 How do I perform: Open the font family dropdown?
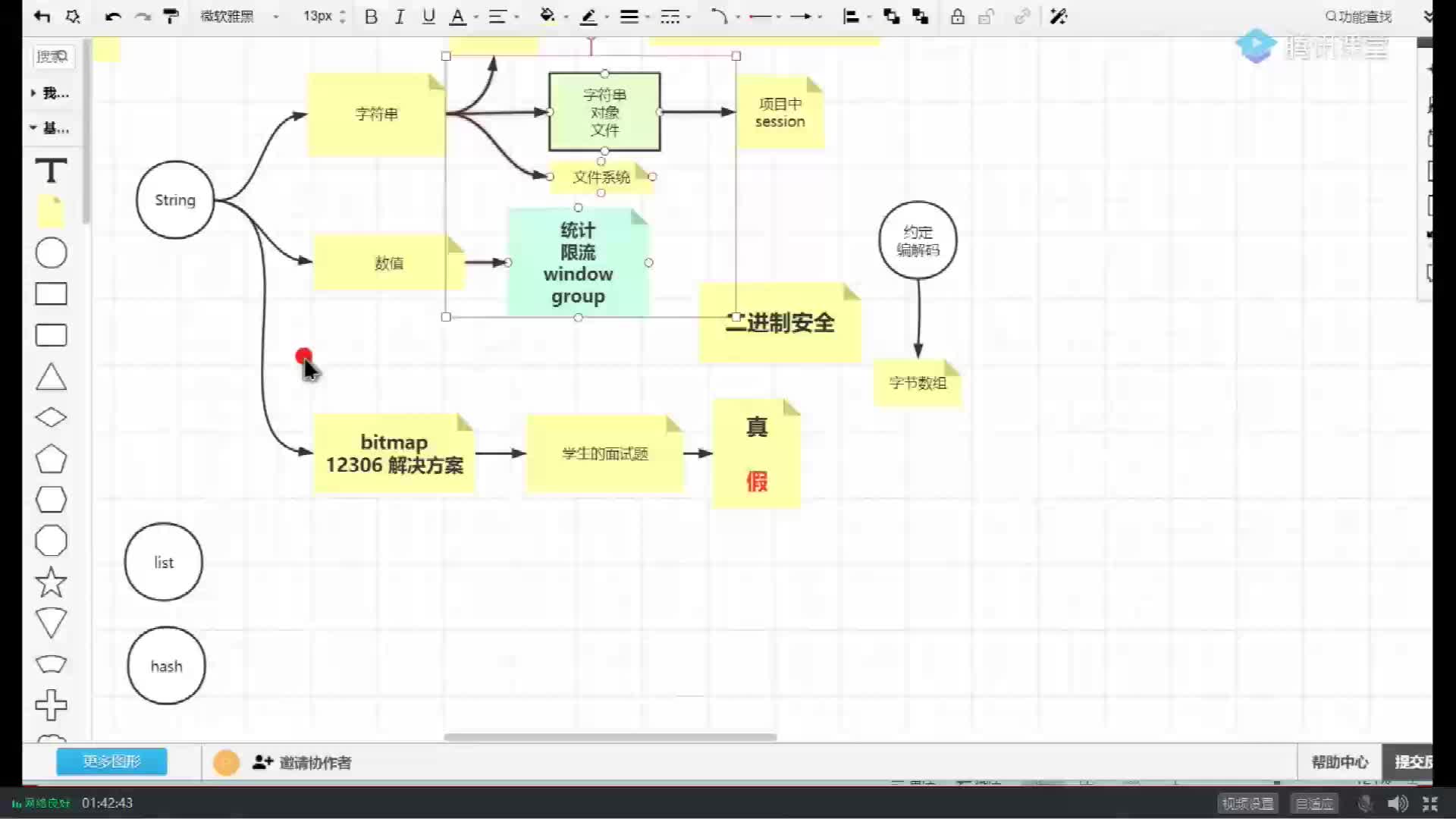pyautogui.click(x=240, y=17)
